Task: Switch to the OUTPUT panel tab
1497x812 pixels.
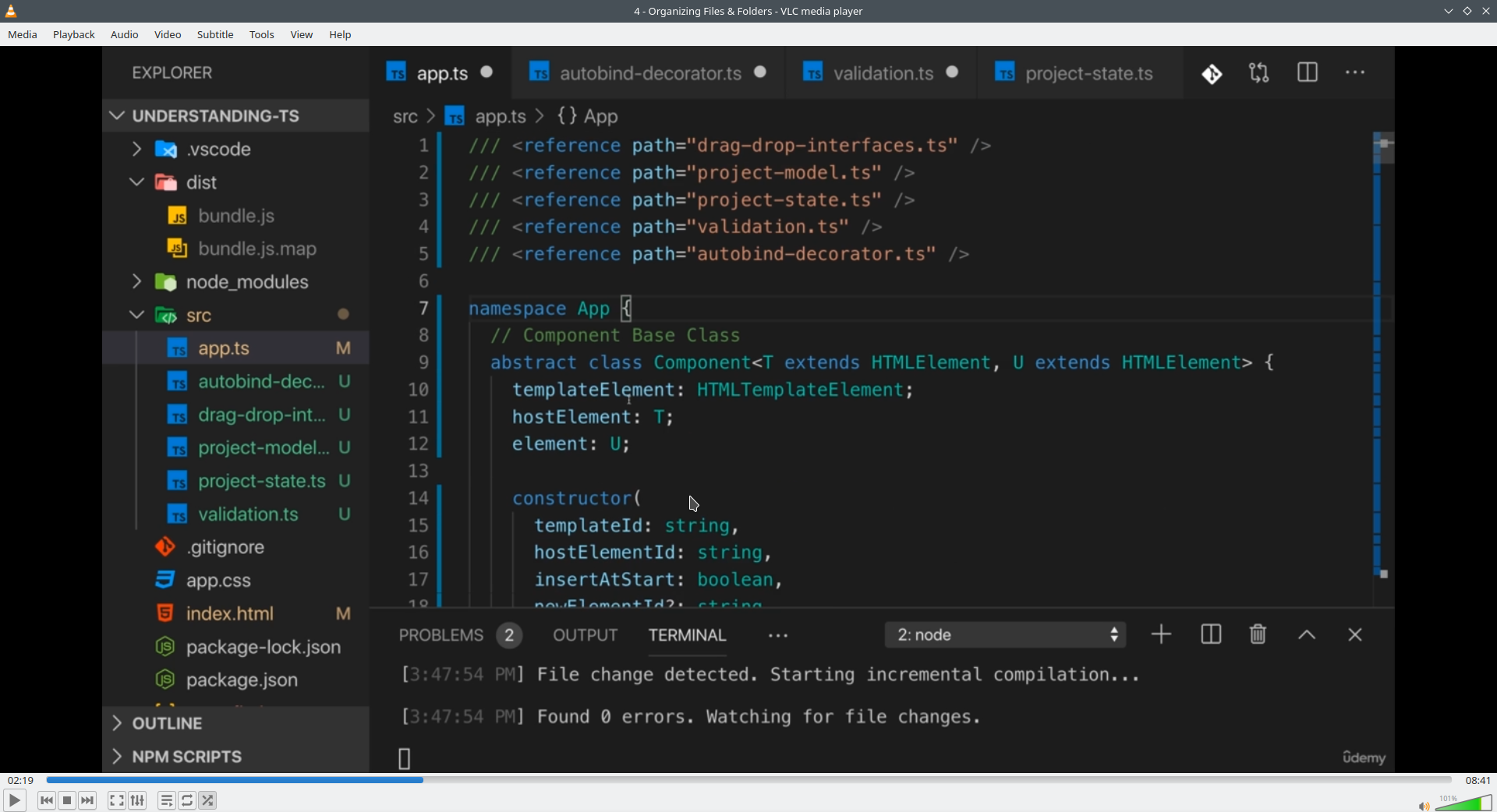Action: point(586,636)
